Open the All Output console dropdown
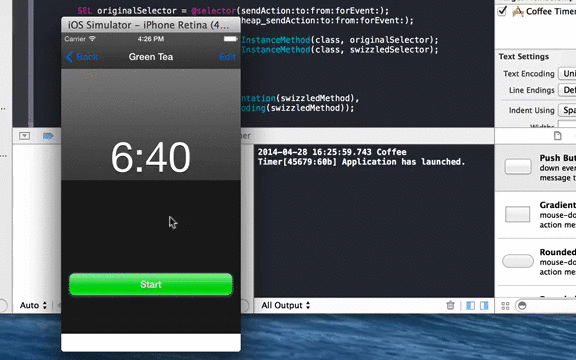576x360 pixels. click(x=285, y=305)
